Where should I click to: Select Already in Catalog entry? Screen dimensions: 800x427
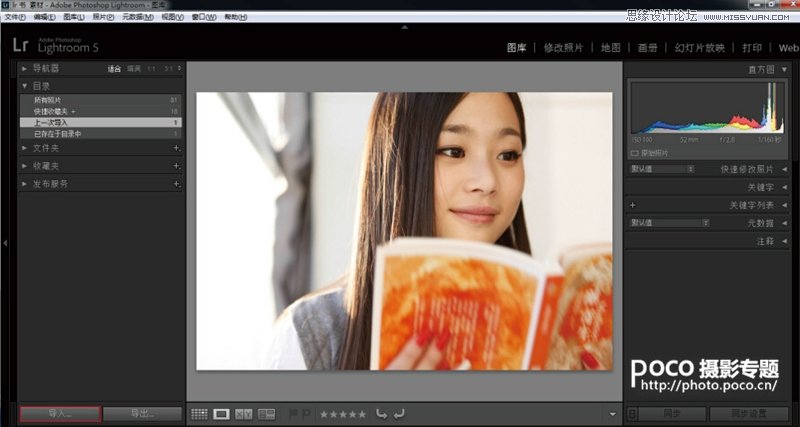[x=101, y=134]
